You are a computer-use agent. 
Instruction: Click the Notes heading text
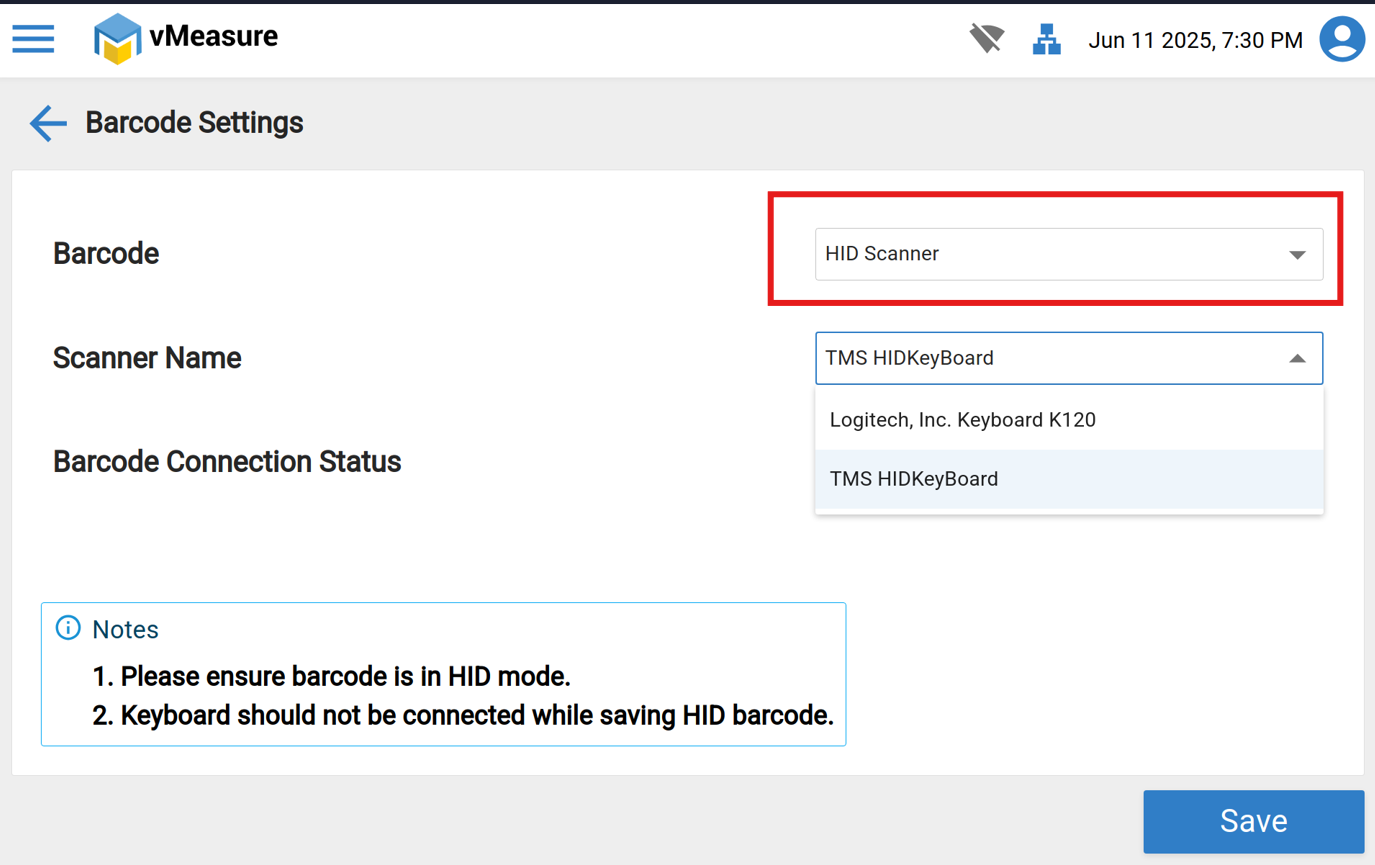click(x=125, y=629)
